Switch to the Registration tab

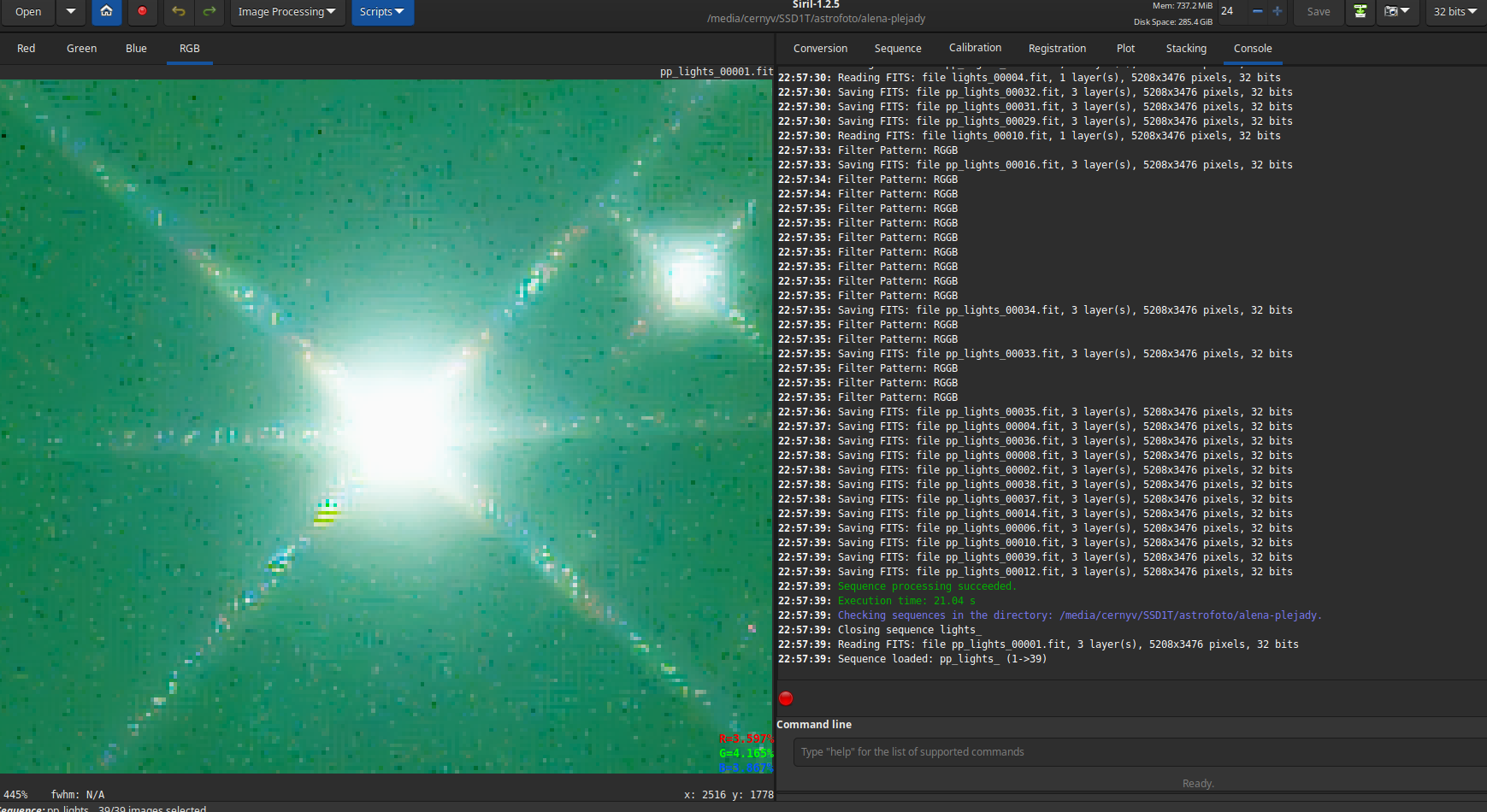(x=1057, y=48)
